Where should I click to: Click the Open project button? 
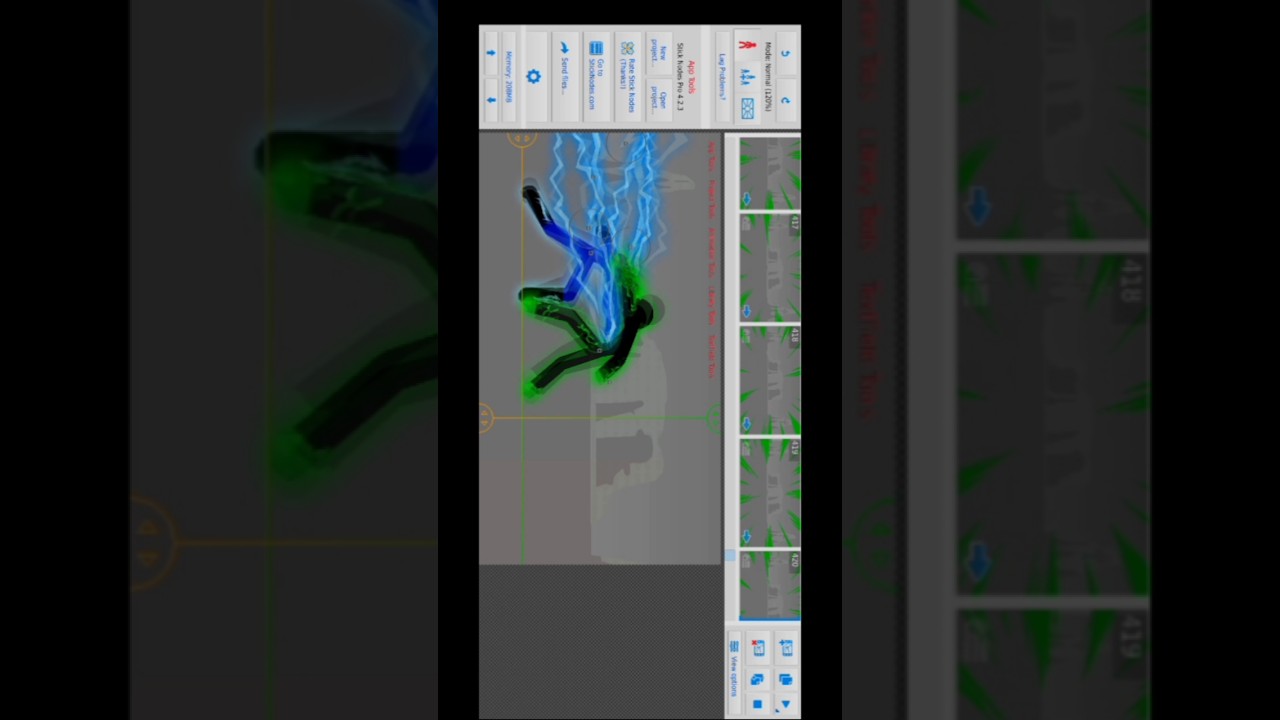(659, 100)
